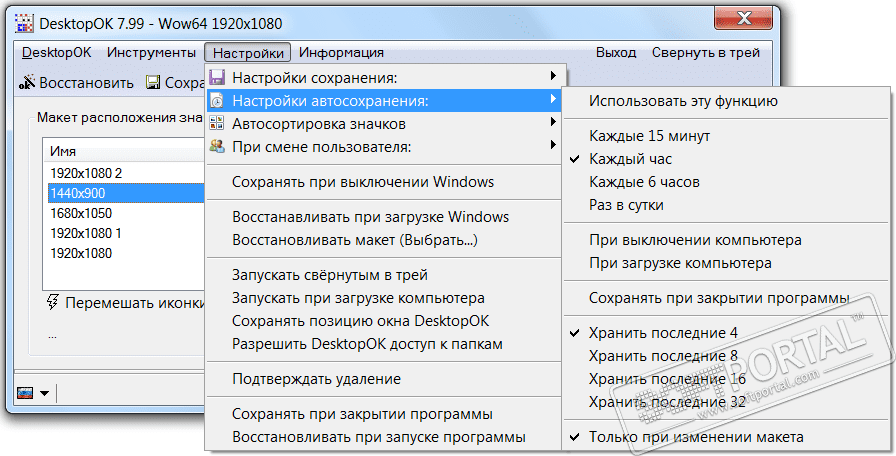Toggle Только при изменении макета option
Viewport: 896px width, 456px height.
click(x=695, y=437)
